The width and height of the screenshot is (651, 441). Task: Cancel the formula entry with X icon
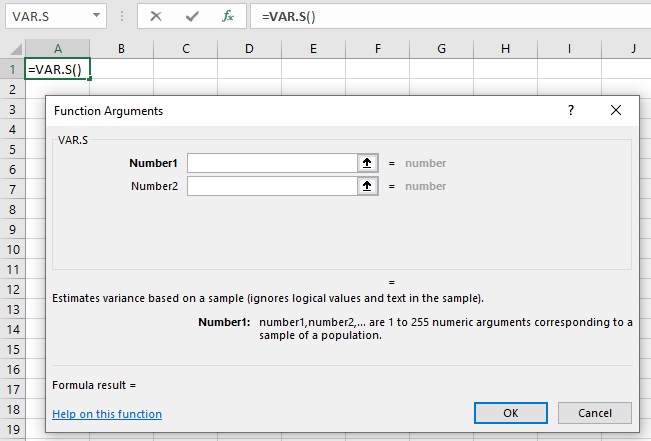(x=156, y=16)
